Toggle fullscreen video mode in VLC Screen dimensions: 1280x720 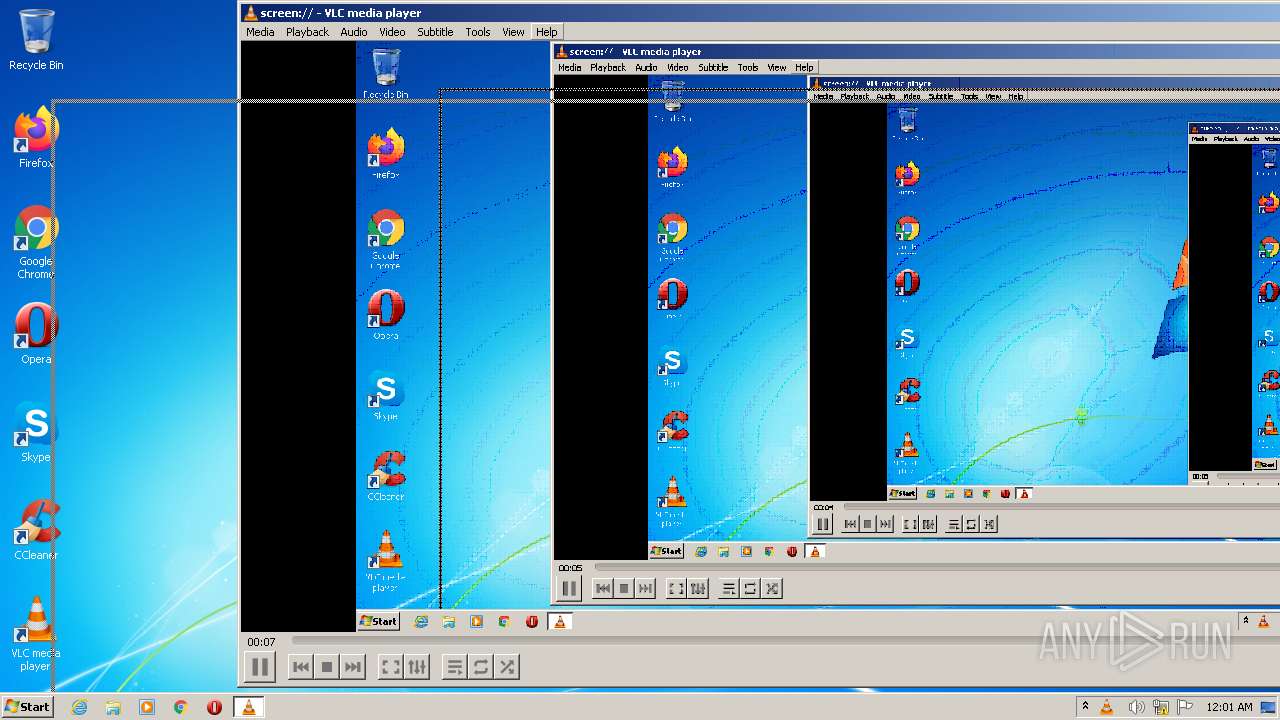click(x=391, y=667)
